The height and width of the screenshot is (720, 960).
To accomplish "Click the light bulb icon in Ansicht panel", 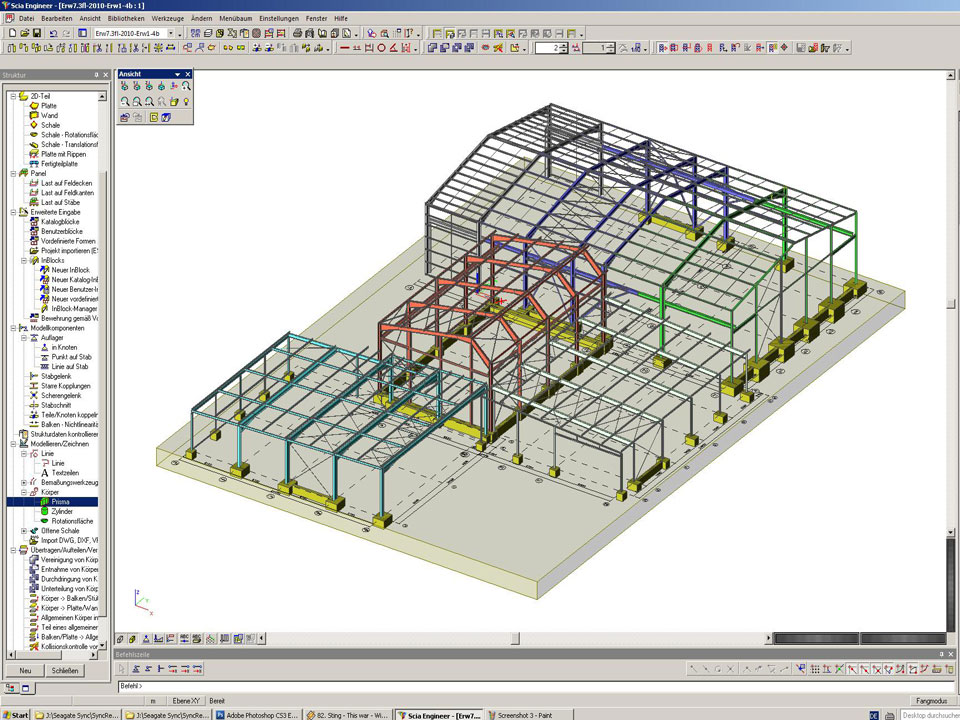I will pos(186,102).
